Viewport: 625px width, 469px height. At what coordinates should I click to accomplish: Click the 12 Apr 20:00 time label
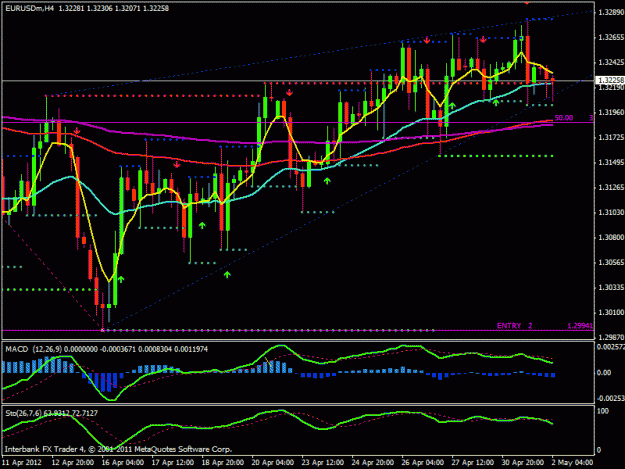click(73, 463)
